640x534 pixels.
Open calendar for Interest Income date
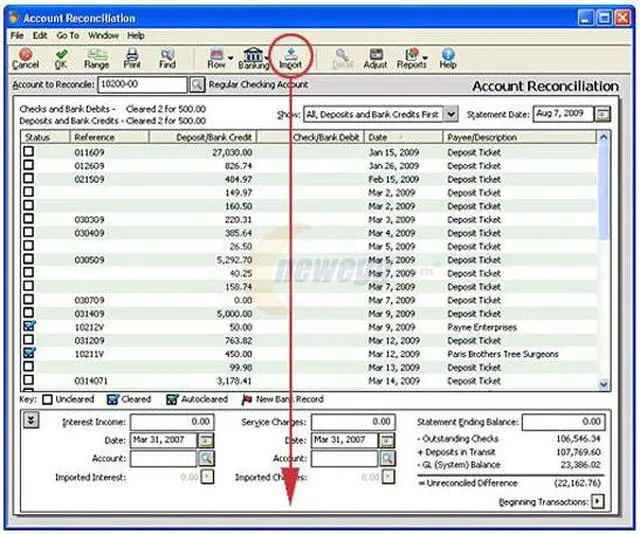click(x=206, y=440)
